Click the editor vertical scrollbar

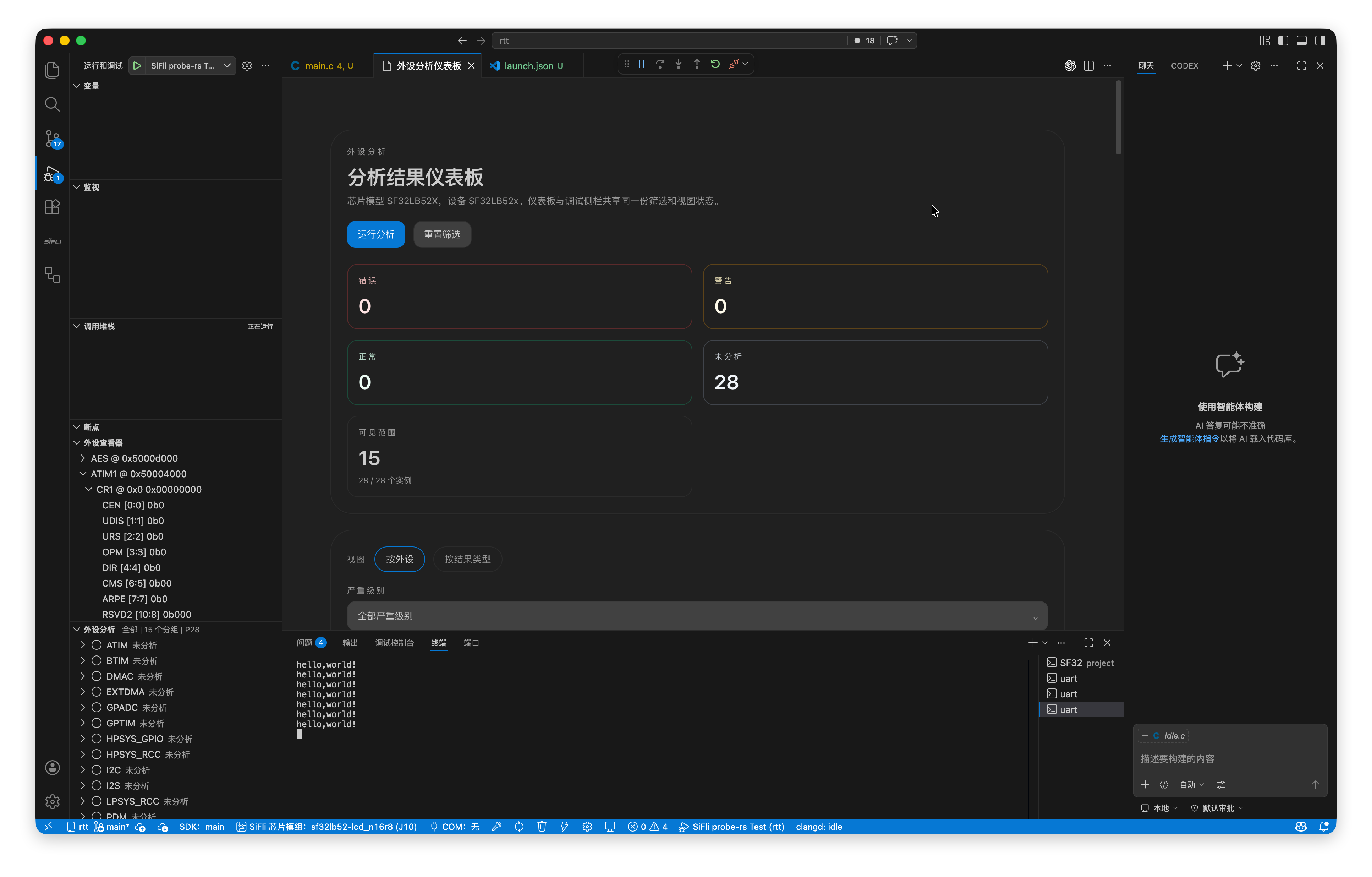[x=1119, y=118]
